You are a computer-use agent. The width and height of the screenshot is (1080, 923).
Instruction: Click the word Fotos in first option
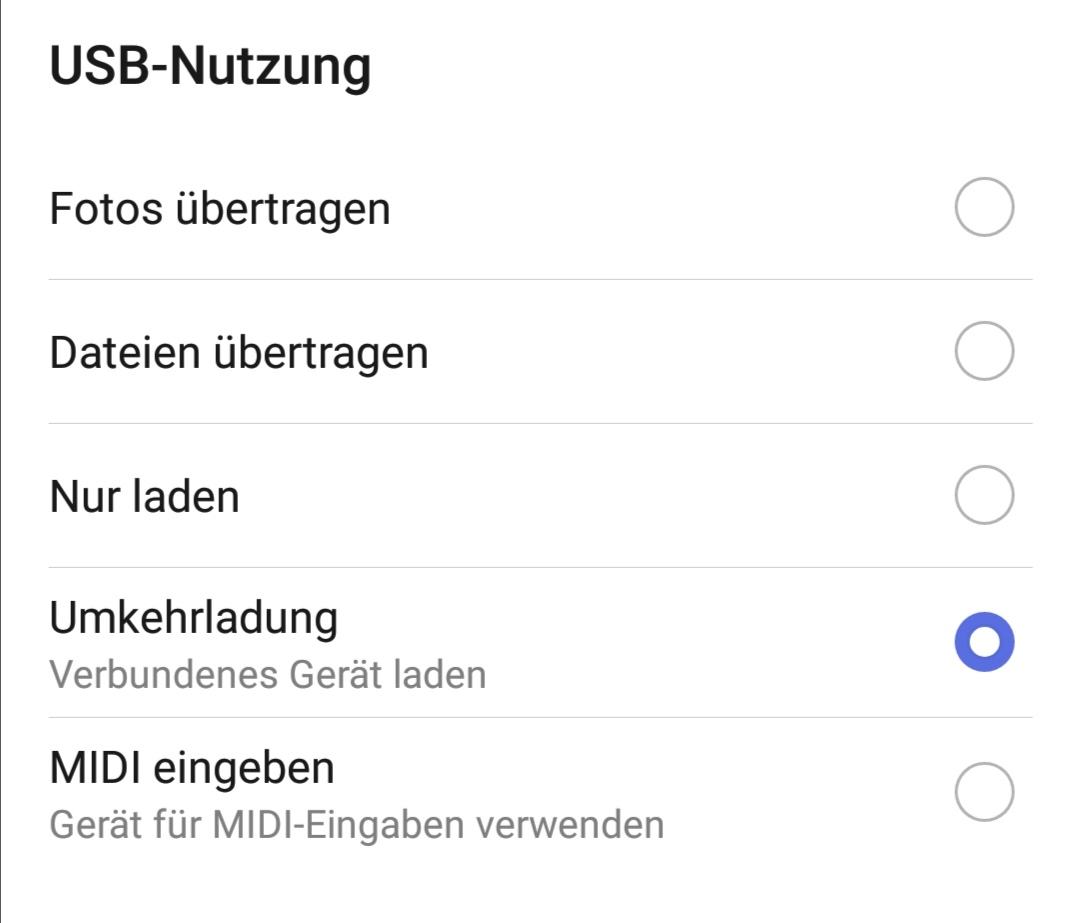click(x=106, y=209)
